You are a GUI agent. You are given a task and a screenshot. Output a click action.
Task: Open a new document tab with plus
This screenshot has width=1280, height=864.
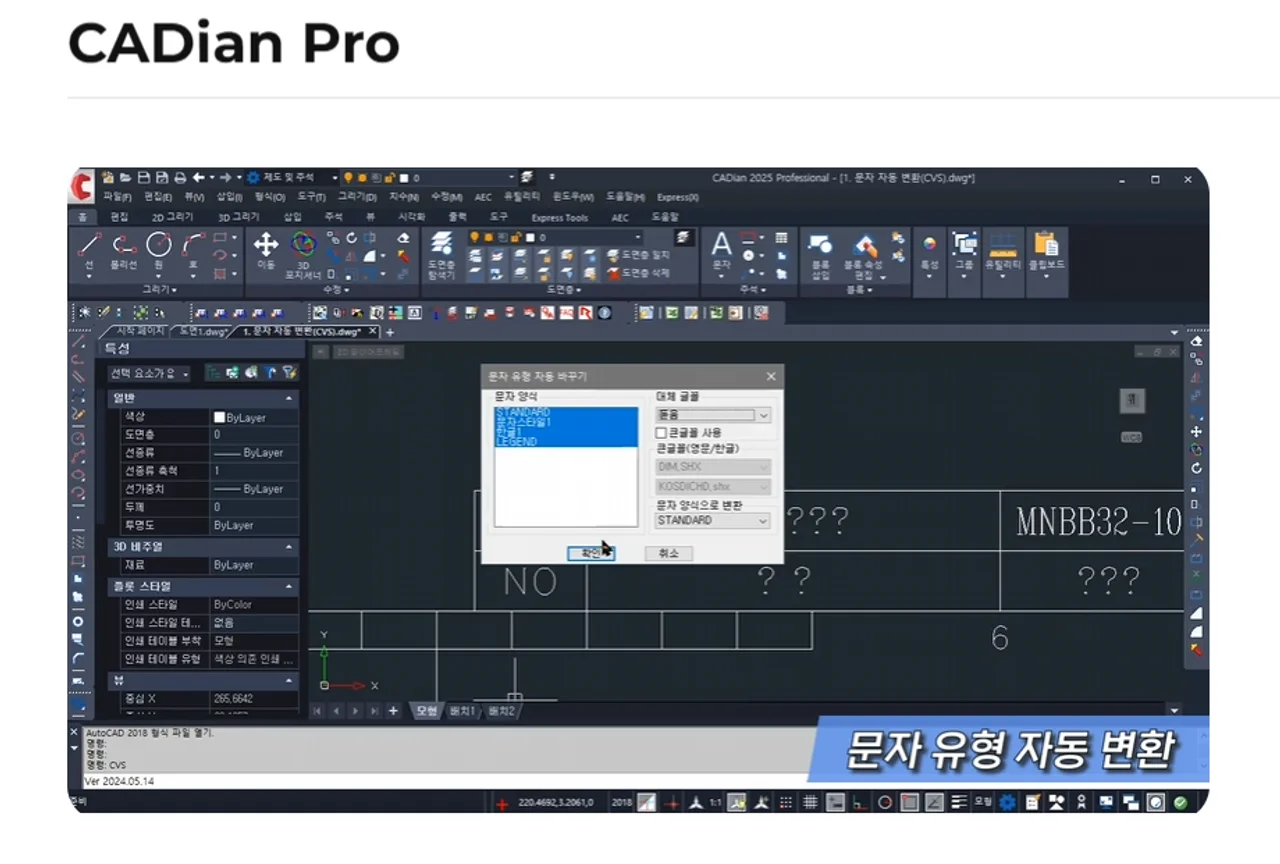[x=390, y=332]
